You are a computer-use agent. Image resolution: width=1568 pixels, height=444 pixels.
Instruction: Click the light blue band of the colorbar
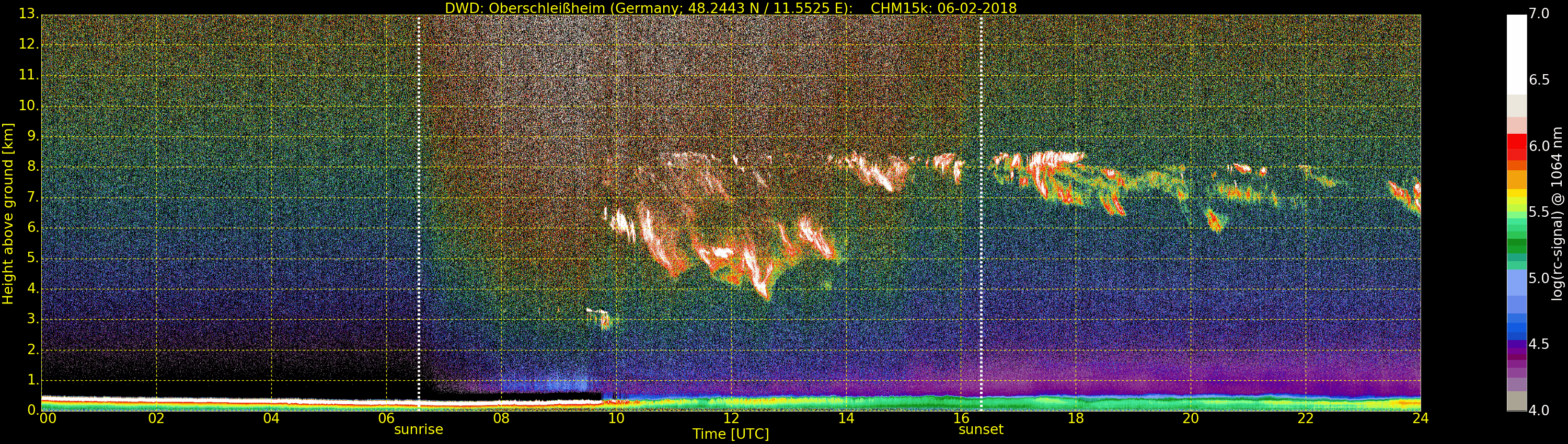click(1516, 283)
